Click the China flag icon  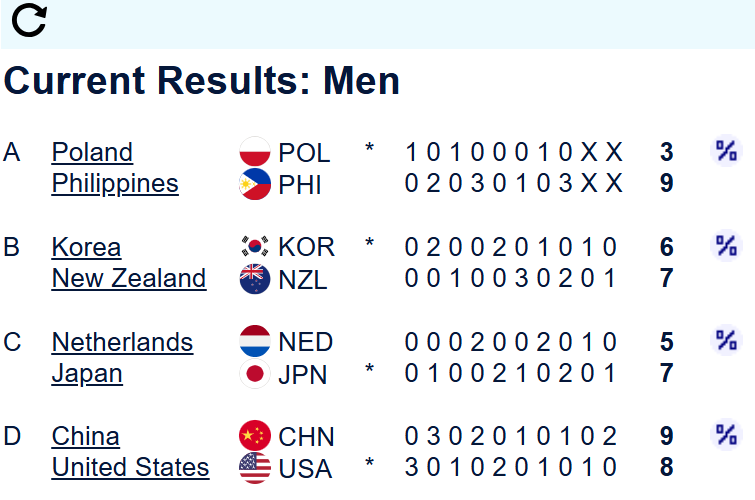tap(255, 437)
